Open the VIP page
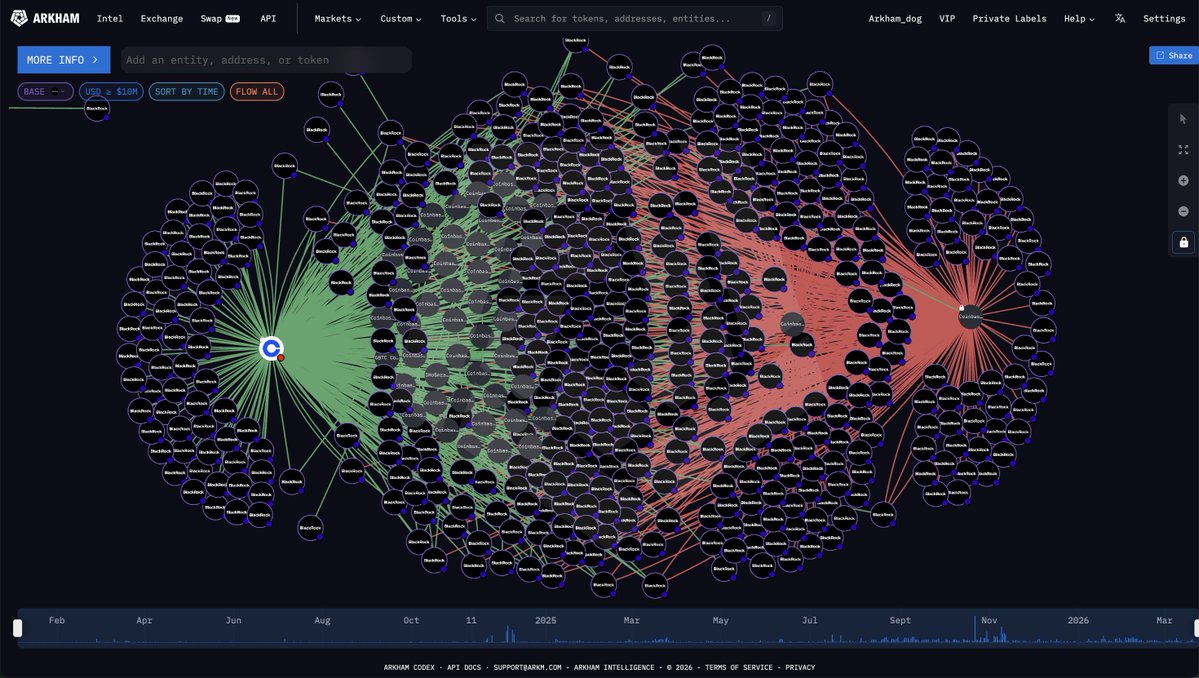This screenshot has width=1199, height=678. coord(947,18)
